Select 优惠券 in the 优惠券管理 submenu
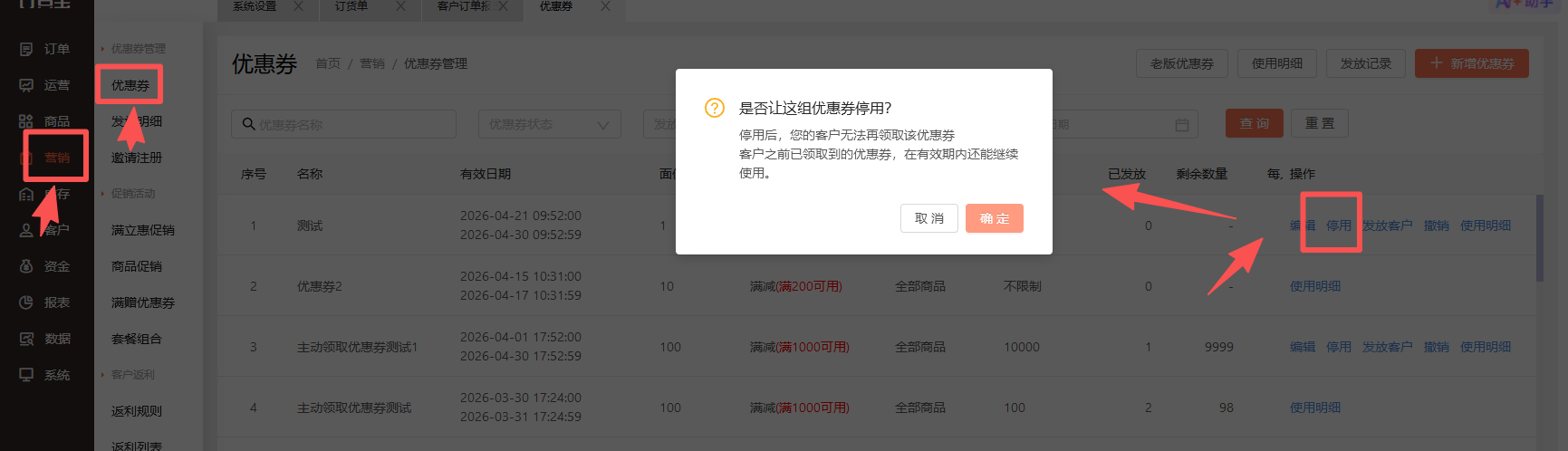Viewport: 1568px width, 451px height. click(x=130, y=85)
